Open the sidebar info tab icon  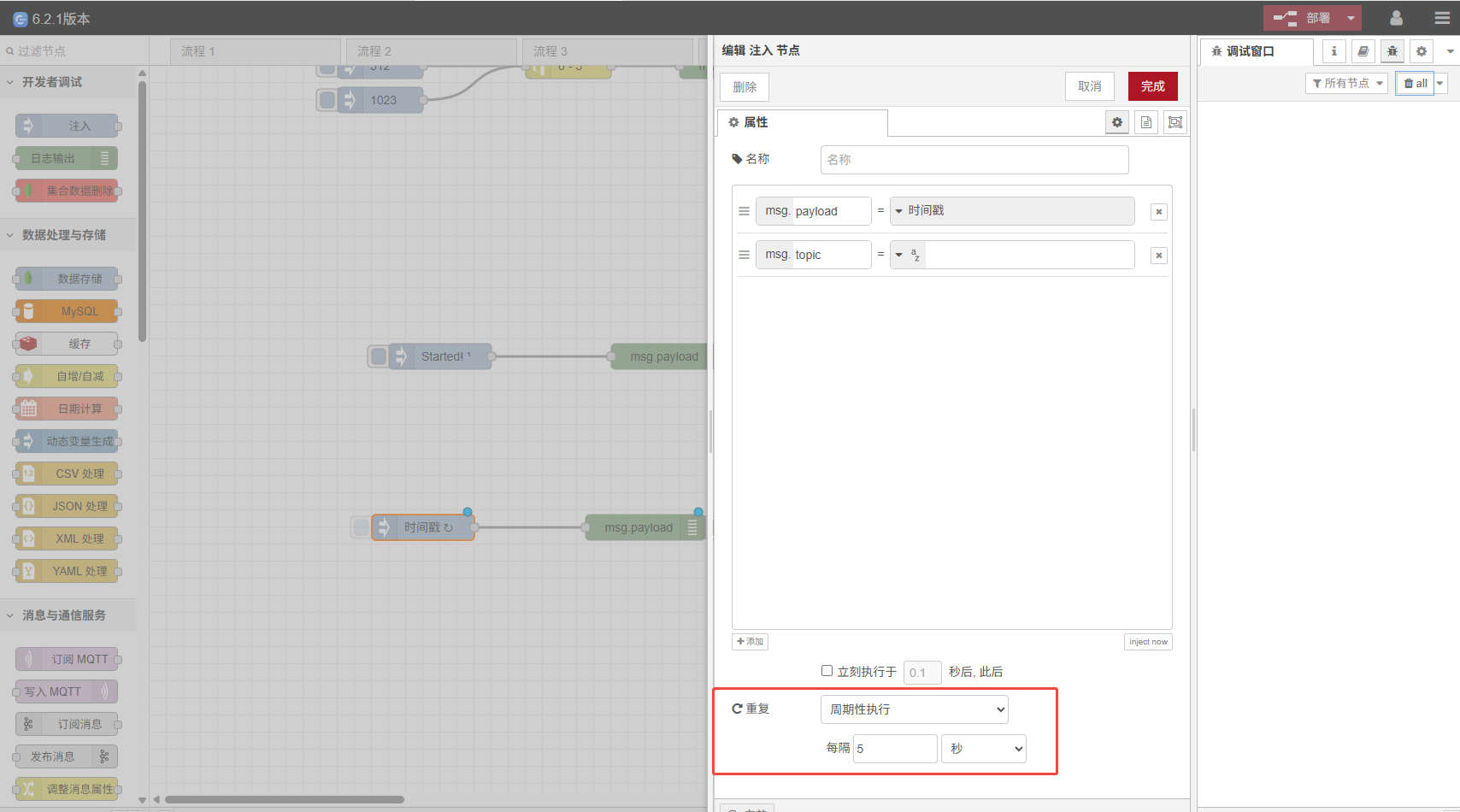[1333, 51]
